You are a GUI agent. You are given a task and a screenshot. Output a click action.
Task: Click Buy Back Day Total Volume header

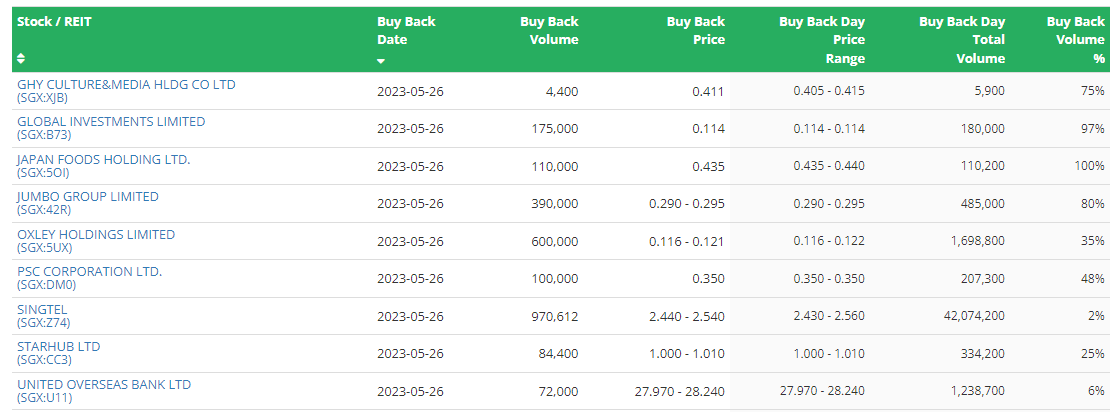click(961, 40)
